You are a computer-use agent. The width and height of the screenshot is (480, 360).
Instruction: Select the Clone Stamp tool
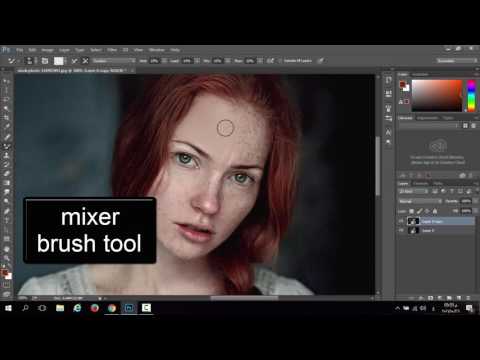pyautogui.click(x=6, y=155)
